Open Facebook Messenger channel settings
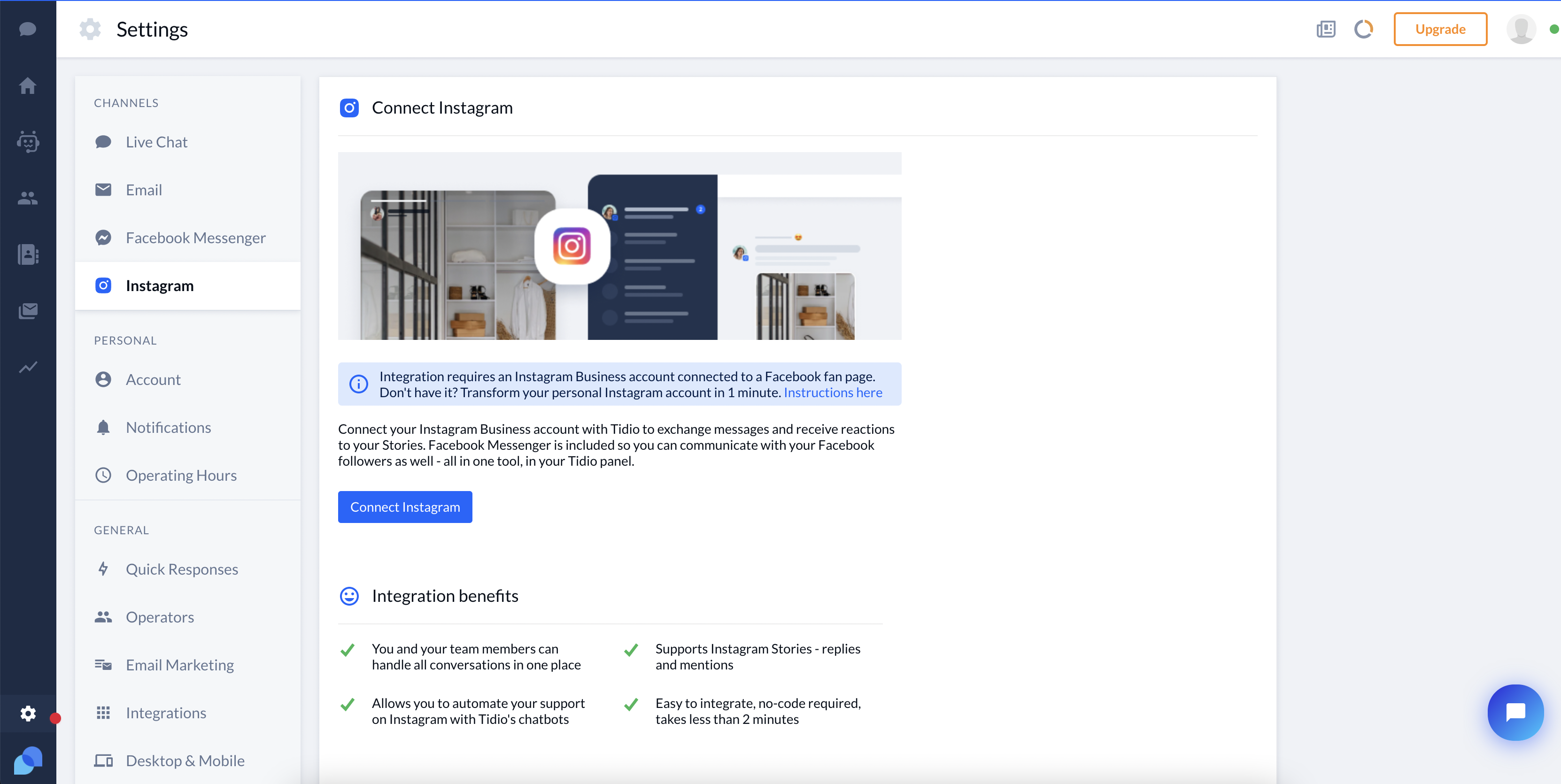 click(x=188, y=238)
